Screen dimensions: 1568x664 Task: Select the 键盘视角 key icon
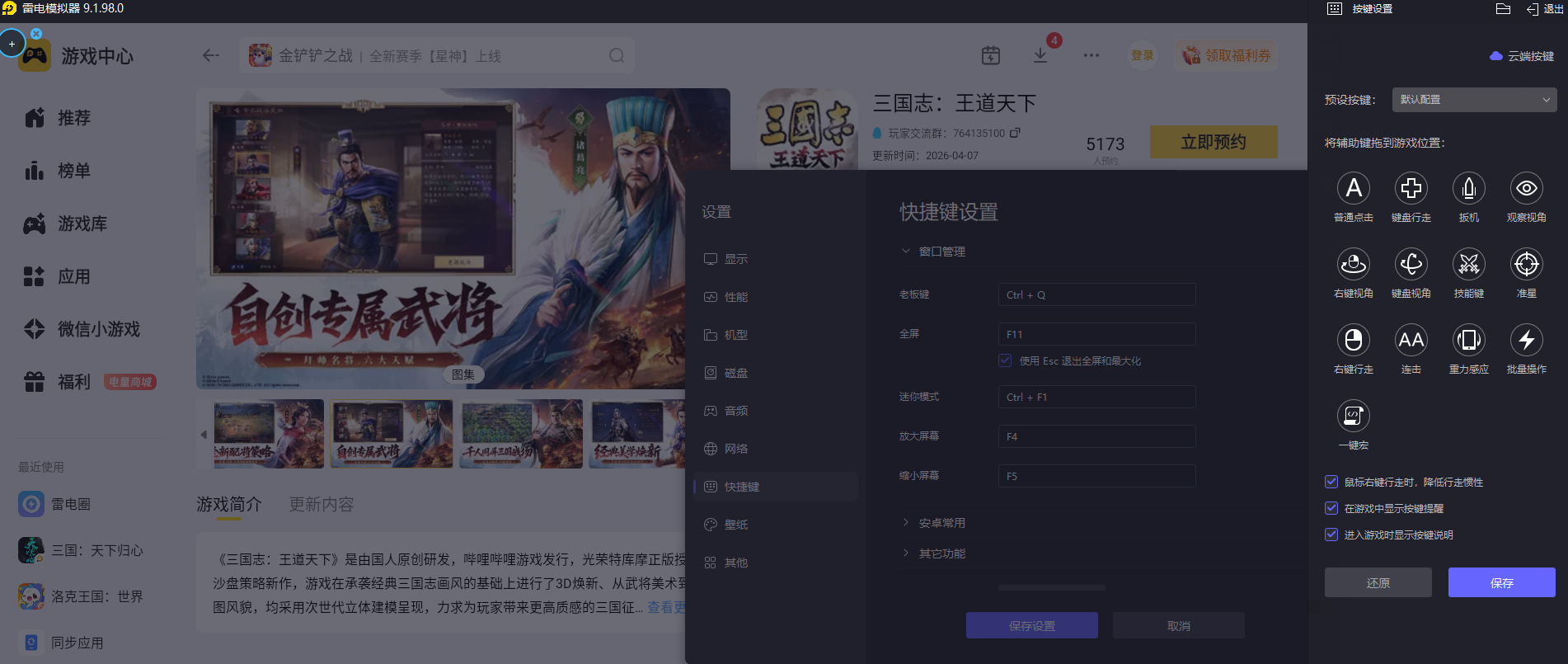(1411, 264)
